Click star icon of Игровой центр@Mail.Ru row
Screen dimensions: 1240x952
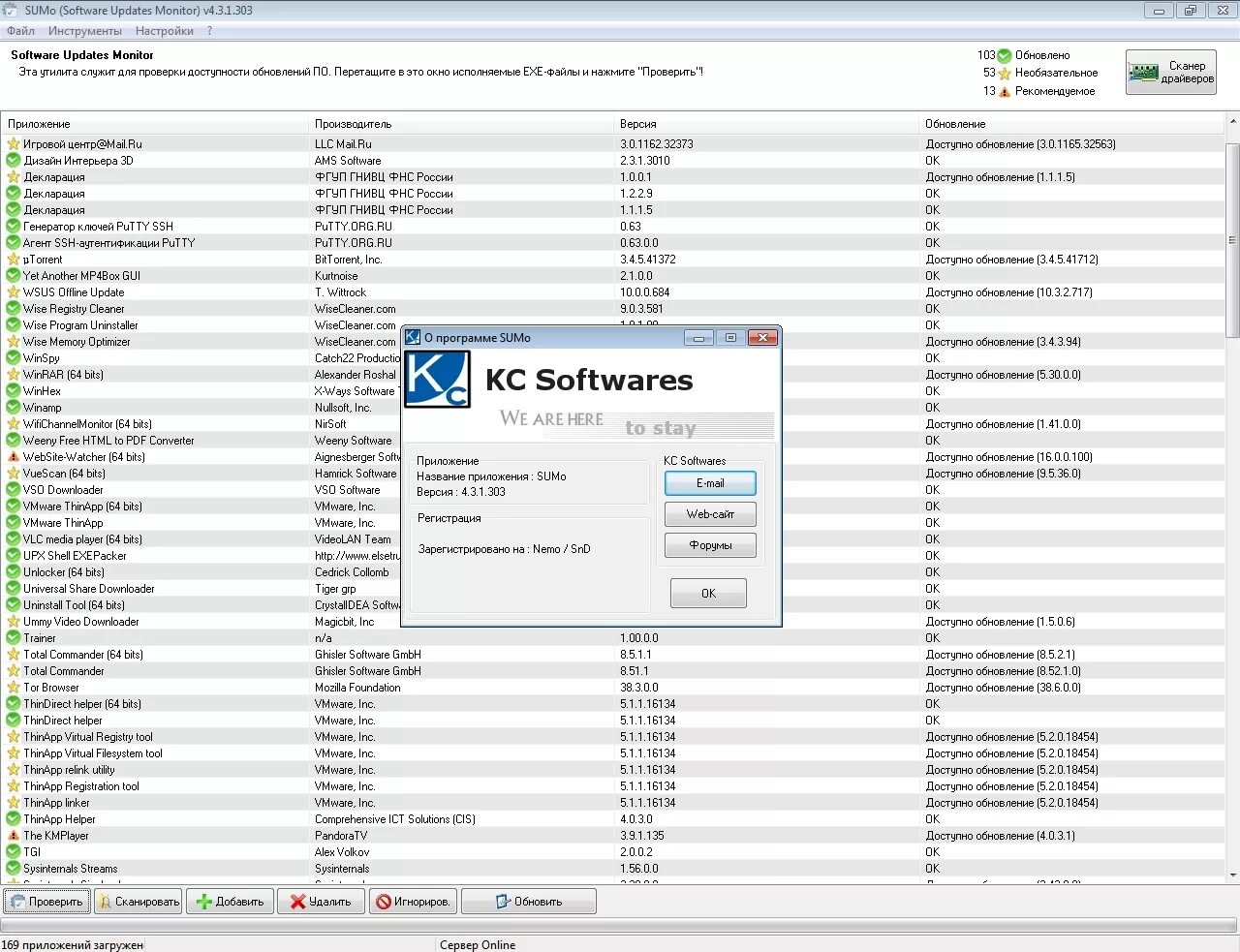click(14, 144)
